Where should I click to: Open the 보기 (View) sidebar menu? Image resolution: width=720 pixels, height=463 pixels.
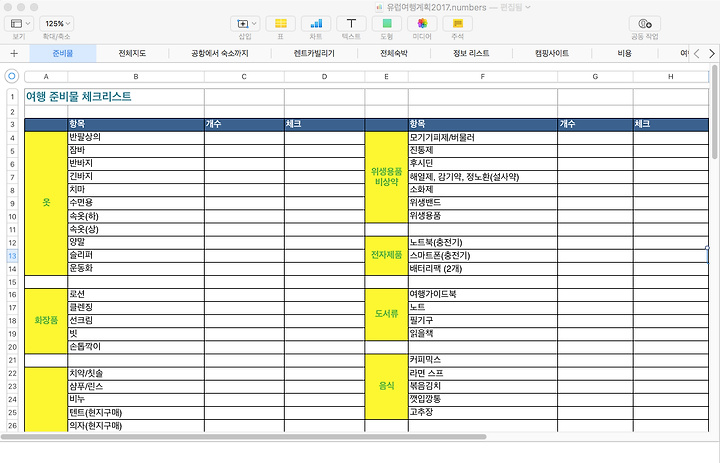pos(18,23)
